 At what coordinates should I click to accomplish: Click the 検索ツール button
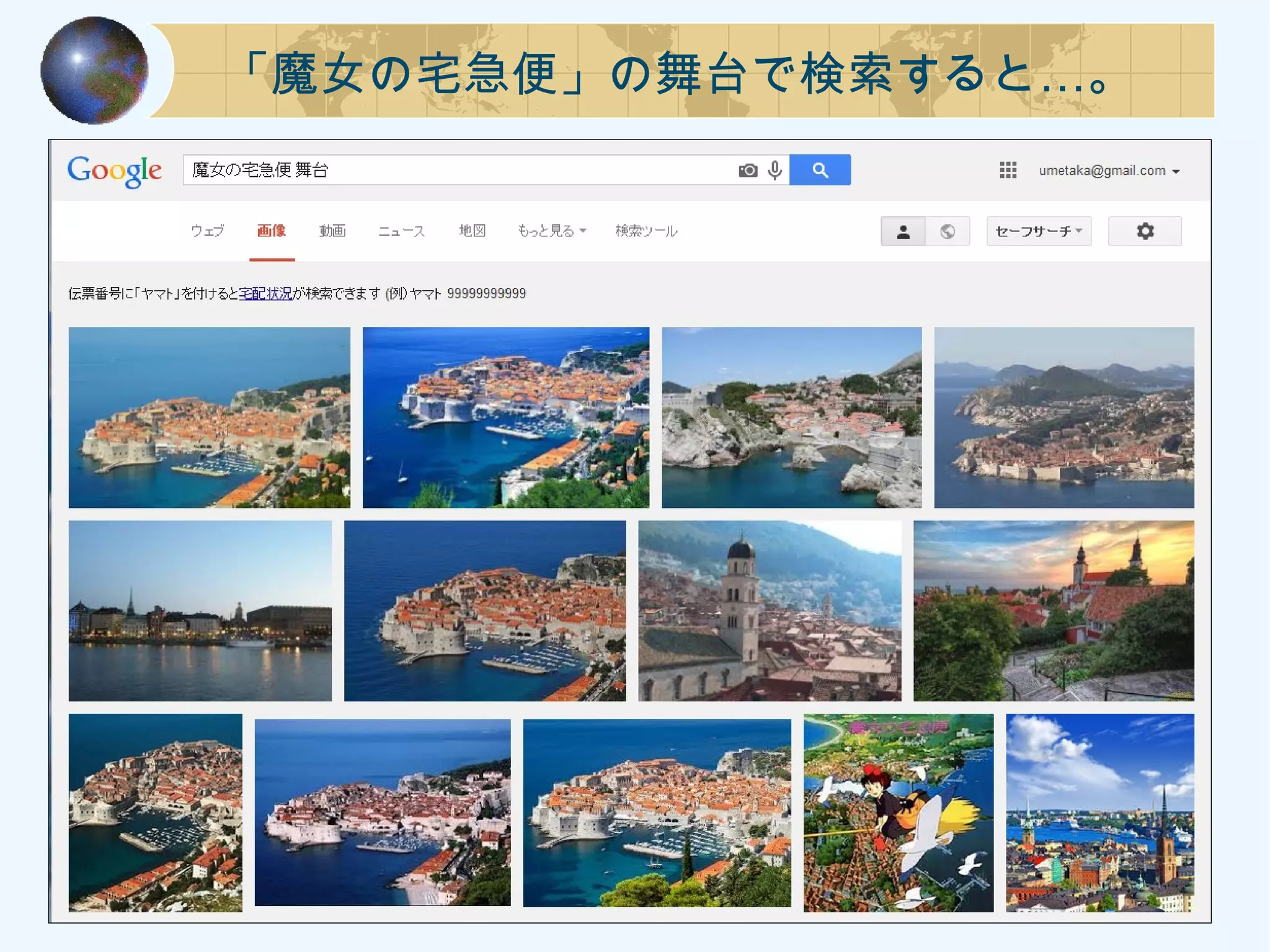tap(646, 231)
